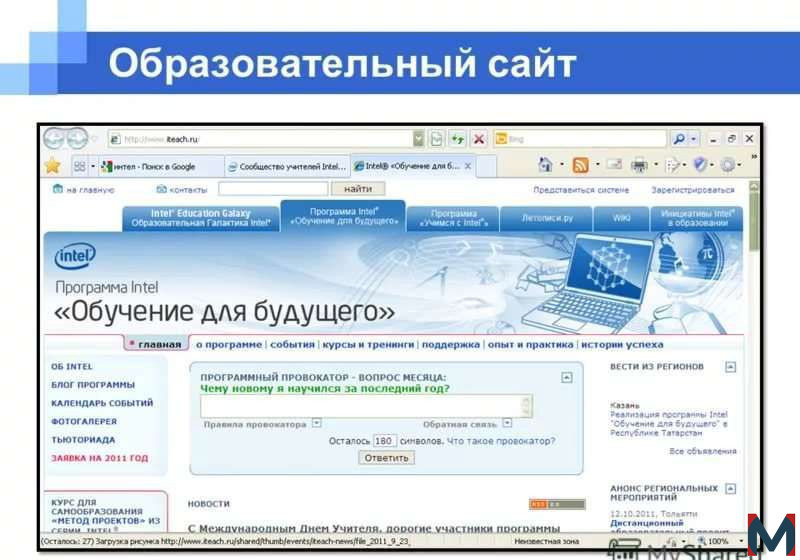Click the RSS badge next to Новости
This screenshot has height=560, width=800.
pos(557,504)
